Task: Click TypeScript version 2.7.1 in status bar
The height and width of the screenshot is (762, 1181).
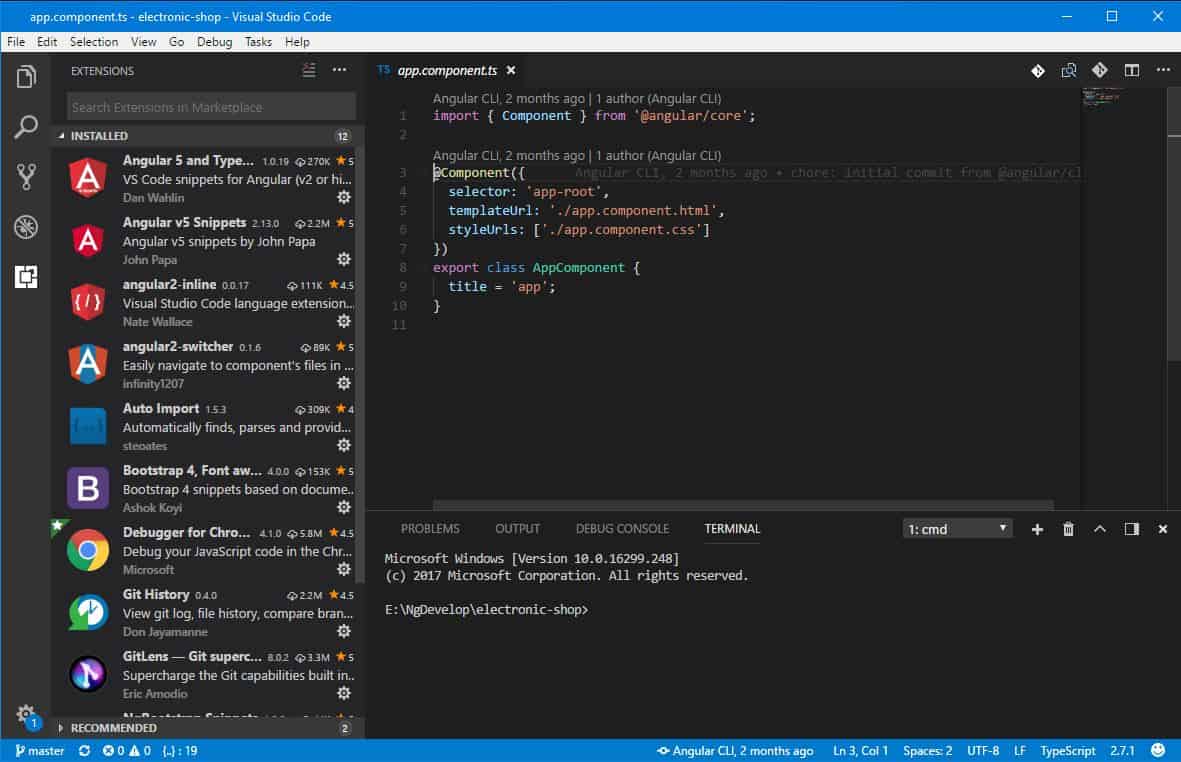Action: (1121, 751)
